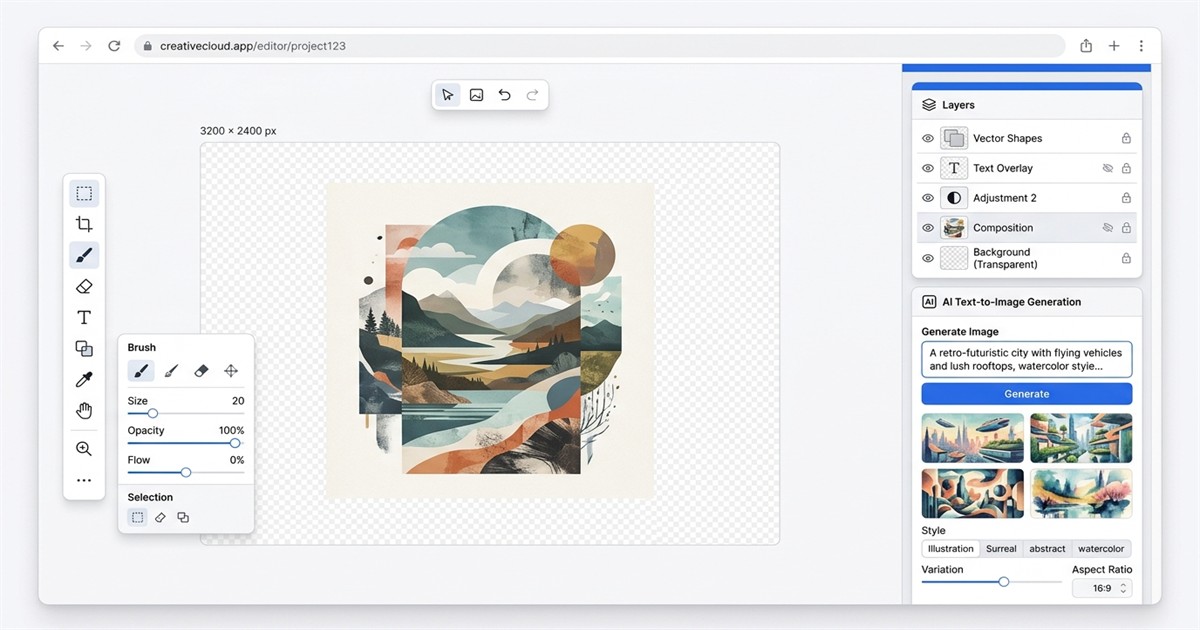Toggle visibility eye of Composition layer

(927, 228)
